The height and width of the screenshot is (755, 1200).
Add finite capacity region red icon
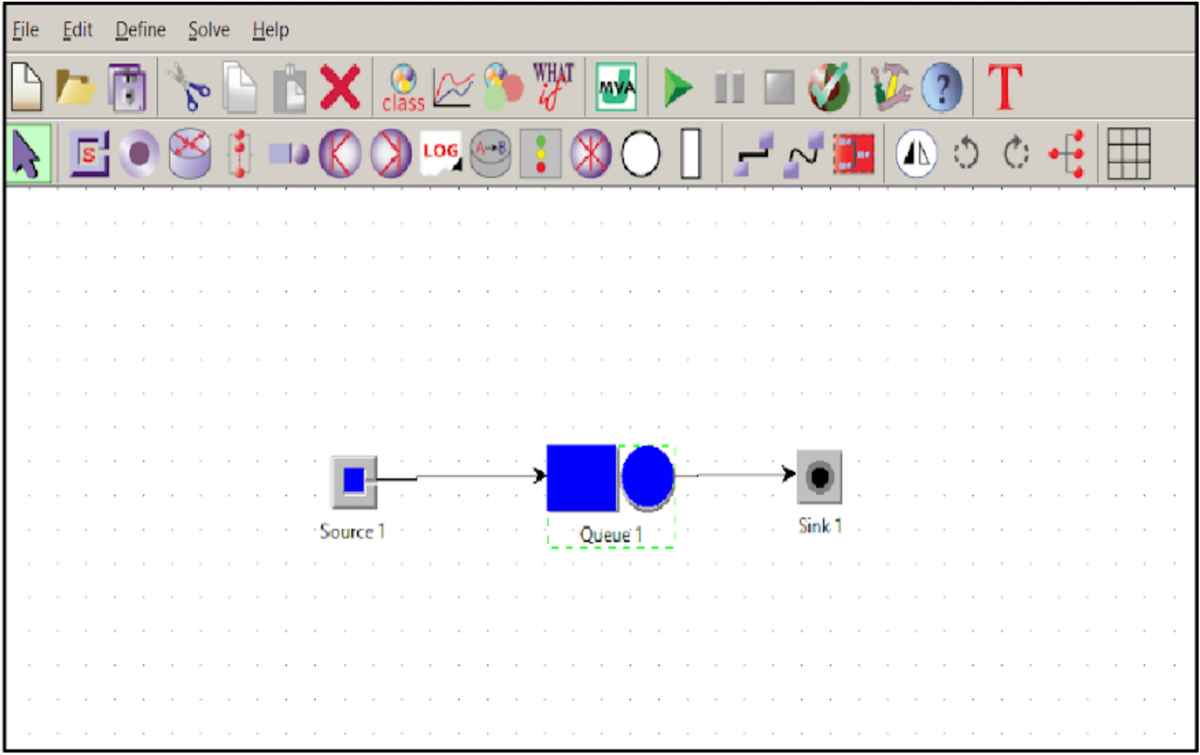pyautogui.click(x=853, y=155)
